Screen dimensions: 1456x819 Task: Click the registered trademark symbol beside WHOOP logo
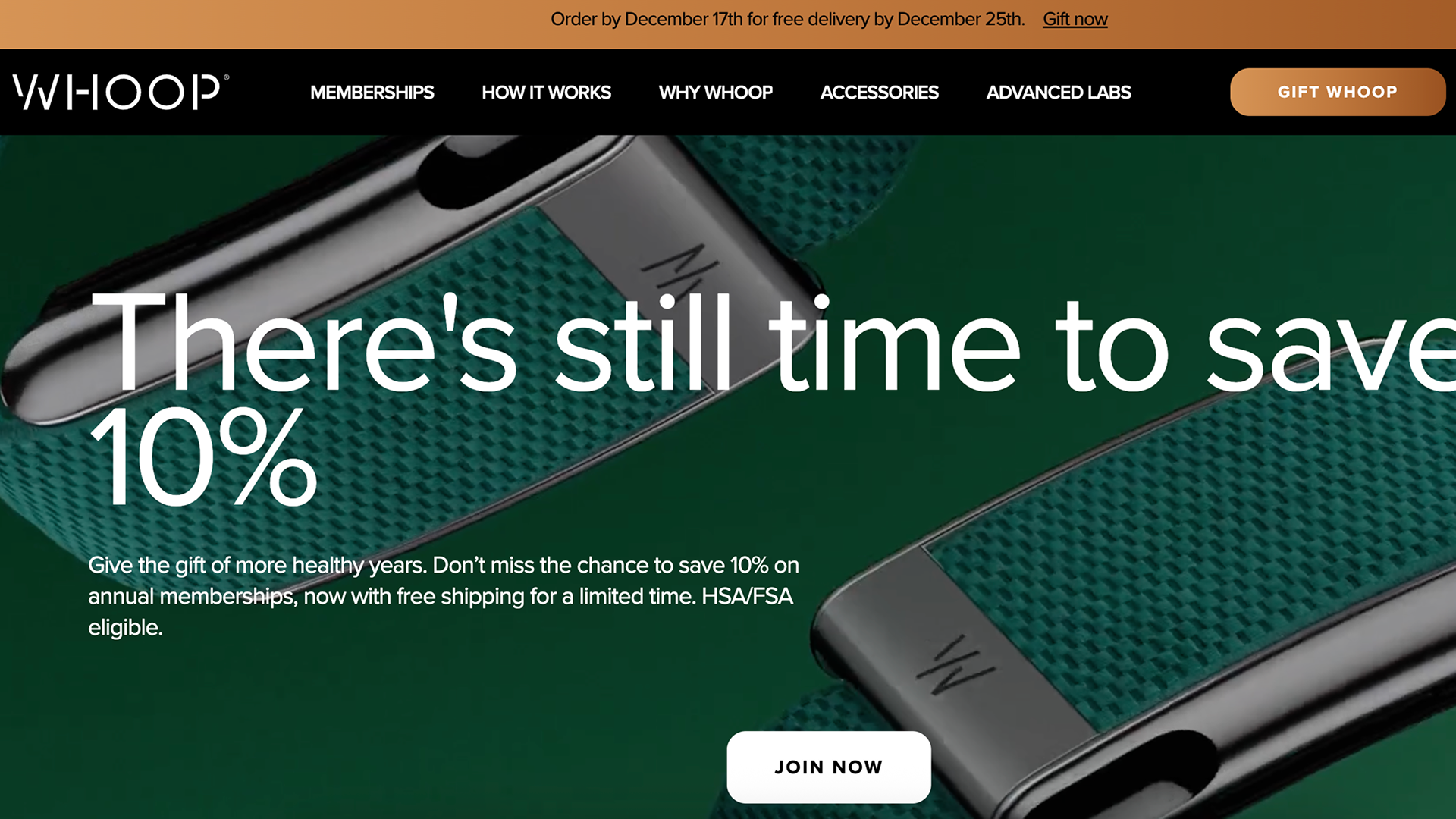pos(226,77)
